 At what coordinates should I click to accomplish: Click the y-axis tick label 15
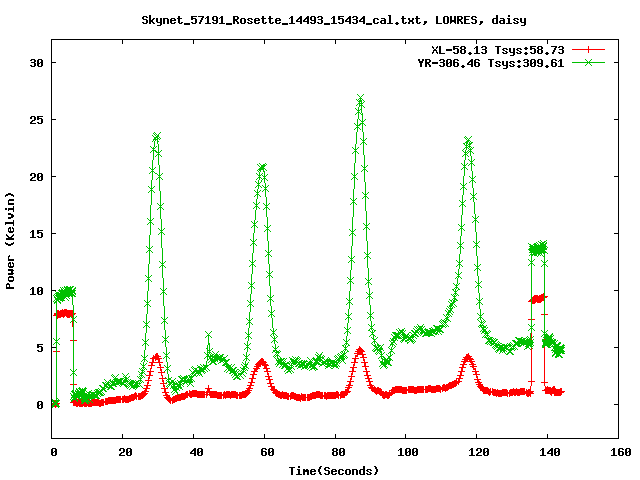36,234
